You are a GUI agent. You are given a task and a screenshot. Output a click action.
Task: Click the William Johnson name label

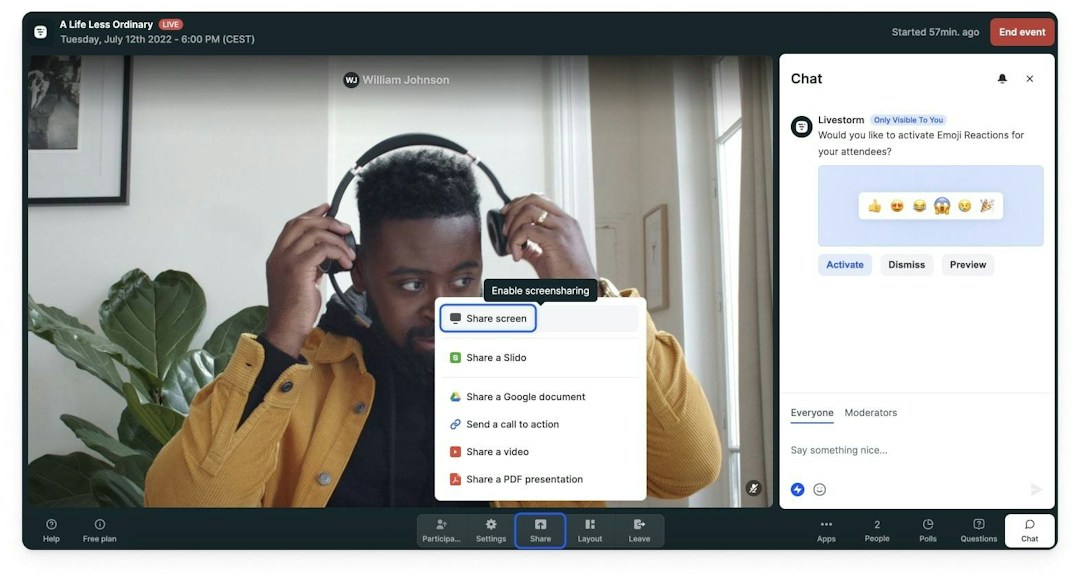406,80
